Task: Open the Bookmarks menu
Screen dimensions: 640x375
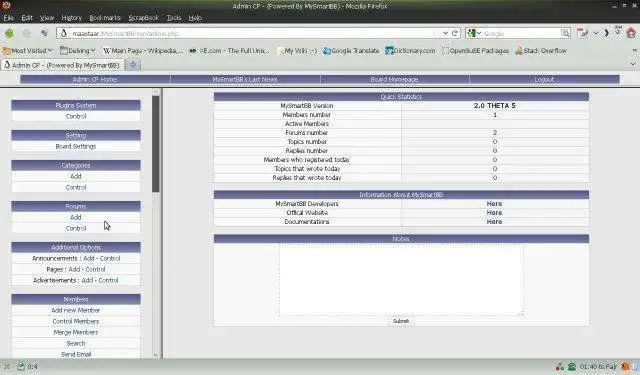Action: tap(105, 18)
